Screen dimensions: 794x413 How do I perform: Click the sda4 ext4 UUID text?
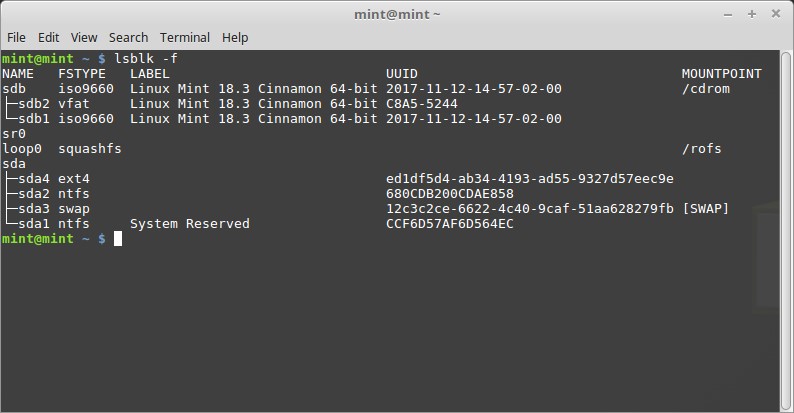529,179
